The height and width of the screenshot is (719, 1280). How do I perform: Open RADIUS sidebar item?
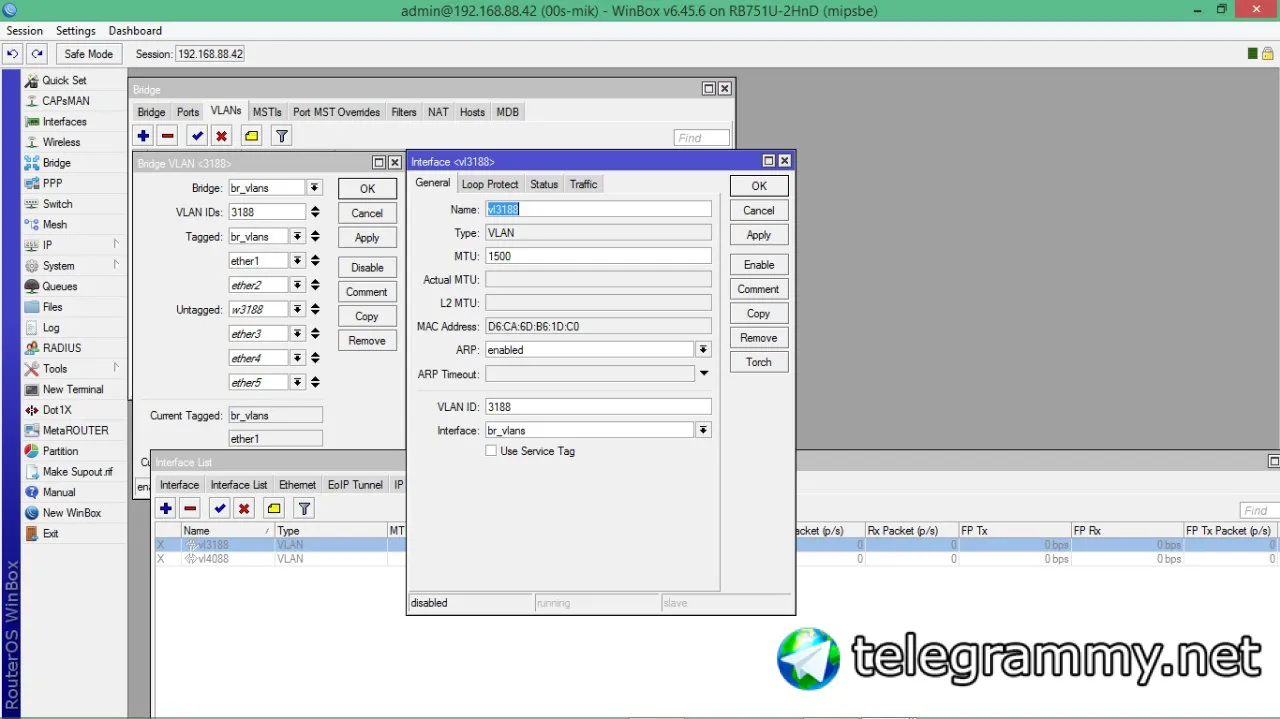pos(62,348)
